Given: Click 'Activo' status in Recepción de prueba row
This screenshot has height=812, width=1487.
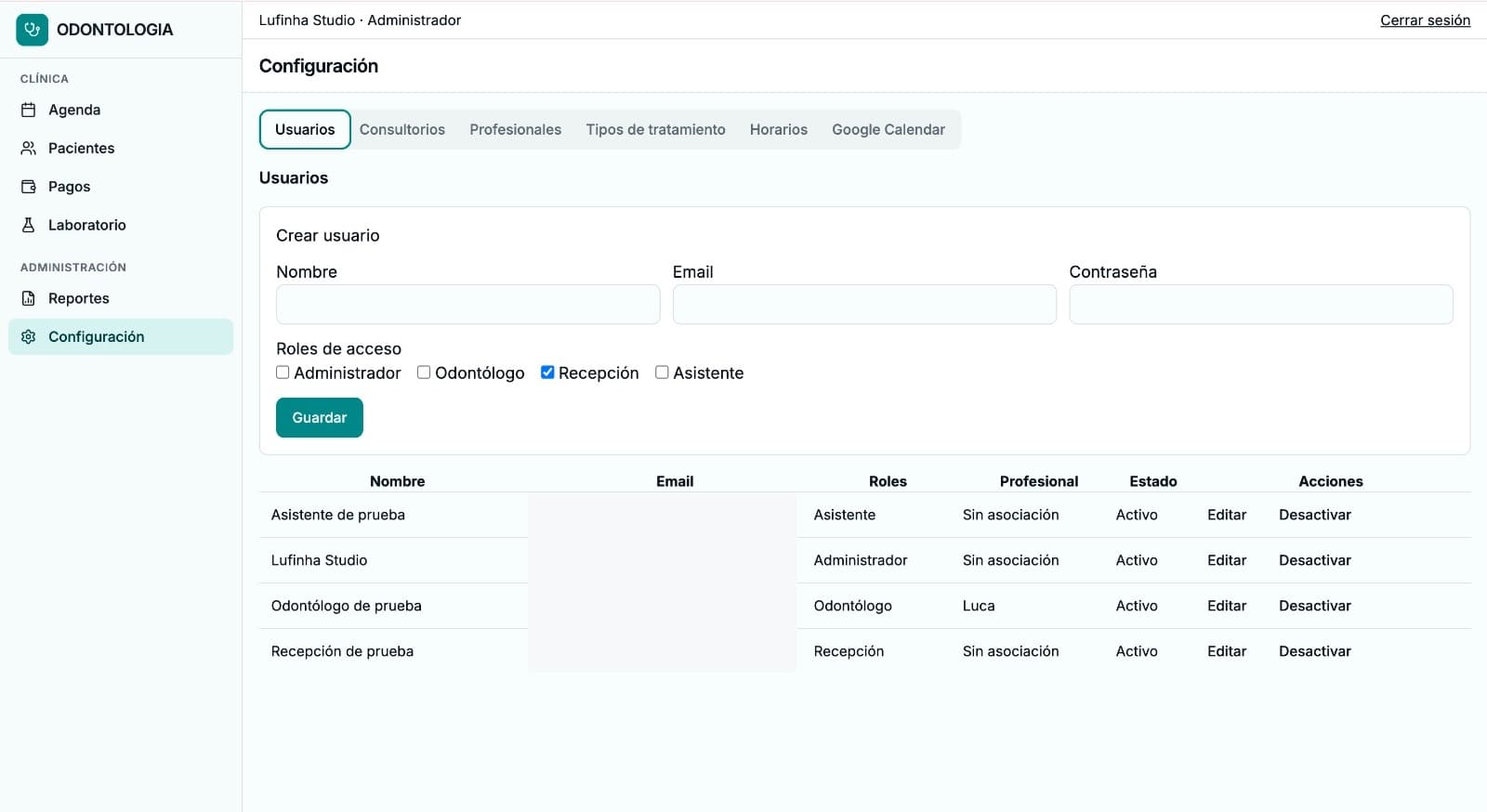Looking at the screenshot, I should 1137,651.
